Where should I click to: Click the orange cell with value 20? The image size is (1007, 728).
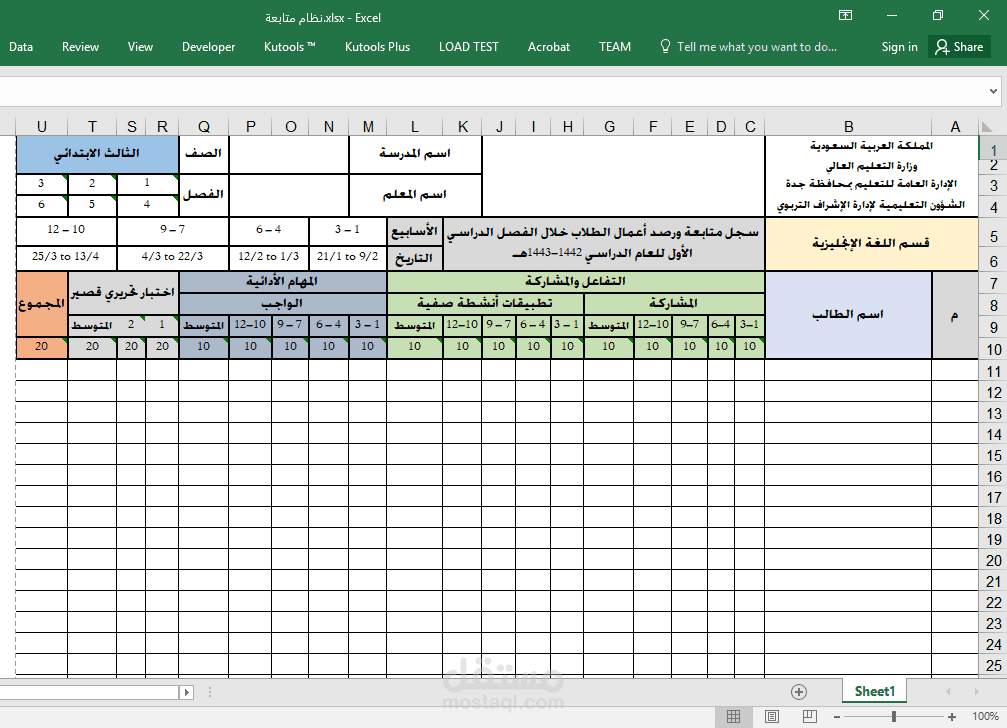(42, 347)
